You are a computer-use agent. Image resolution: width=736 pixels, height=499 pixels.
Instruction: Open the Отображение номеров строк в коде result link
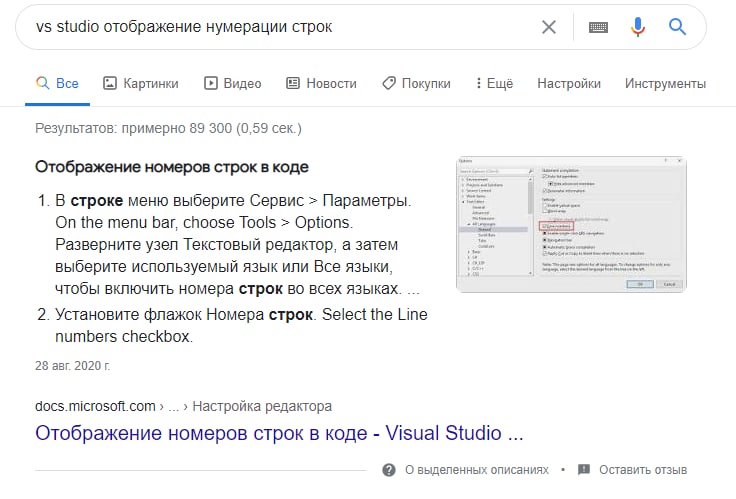pos(279,433)
